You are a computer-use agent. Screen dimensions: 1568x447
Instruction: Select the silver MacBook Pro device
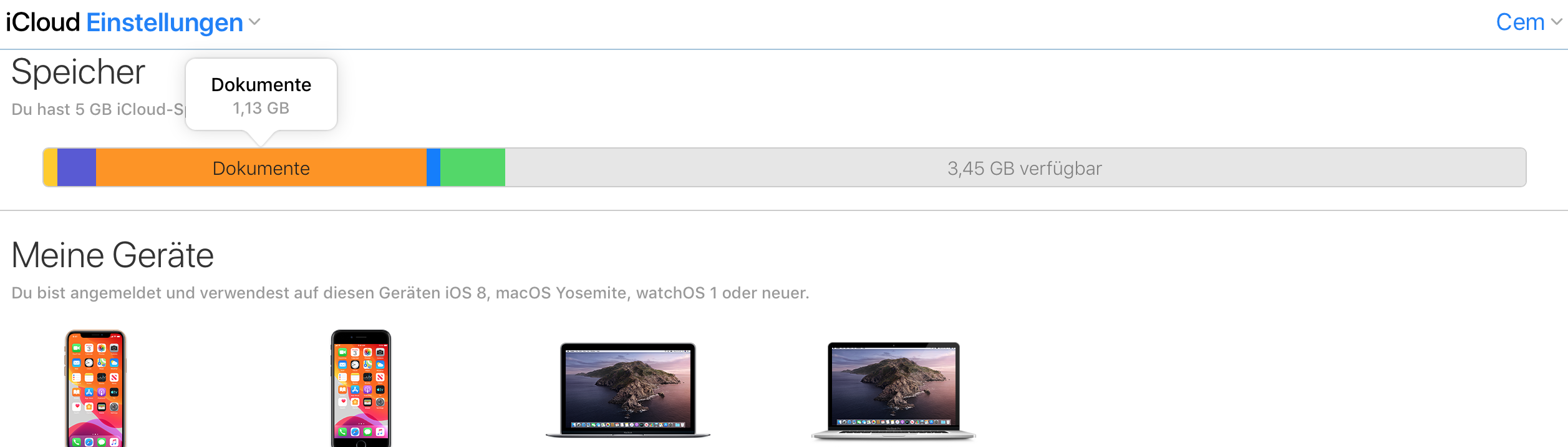point(894,391)
